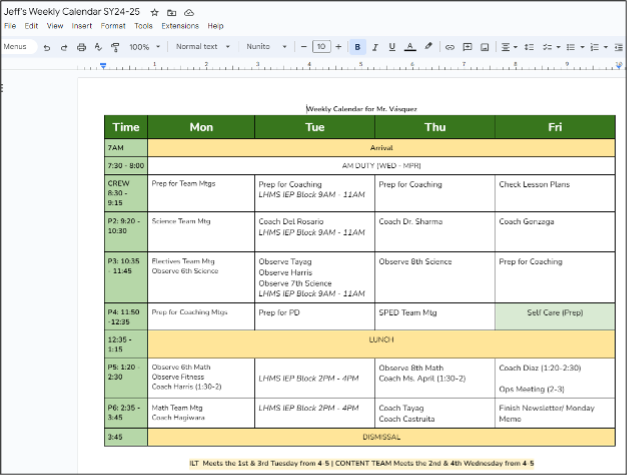Select the Paint format tool
The height and width of the screenshot is (476, 628).
[114, 47]
